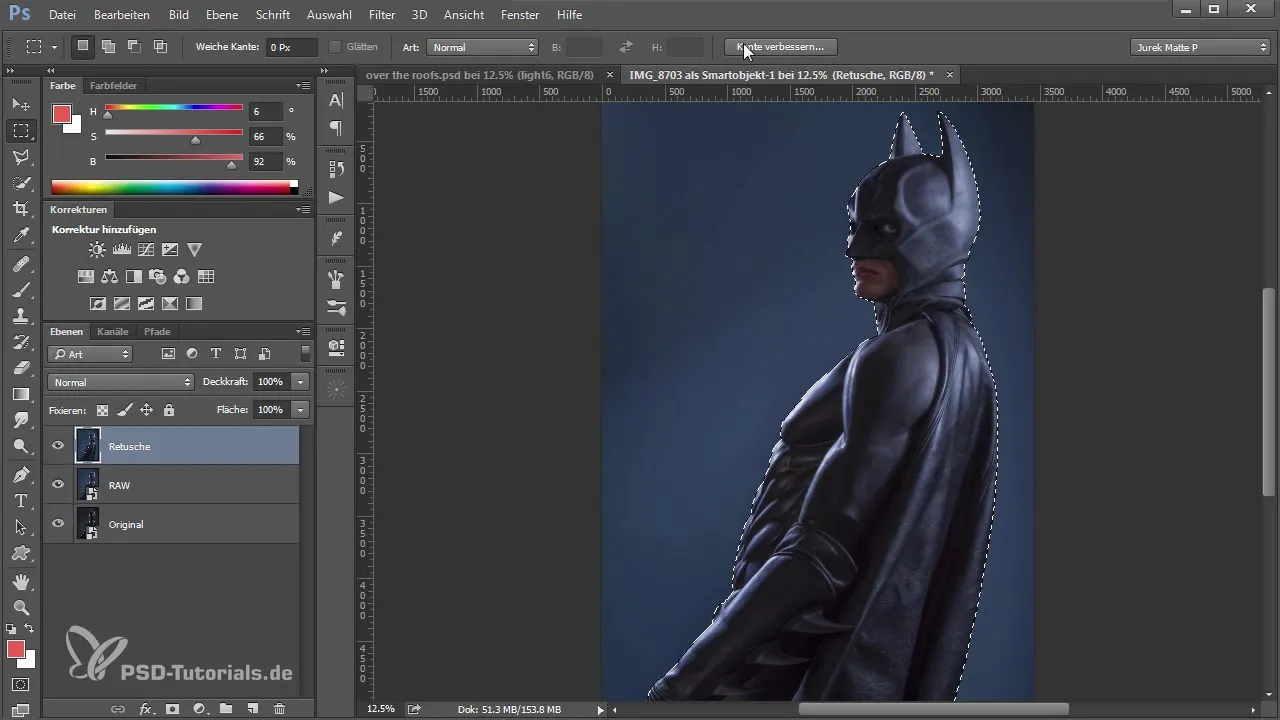Select the Move tool

point(21,104)
